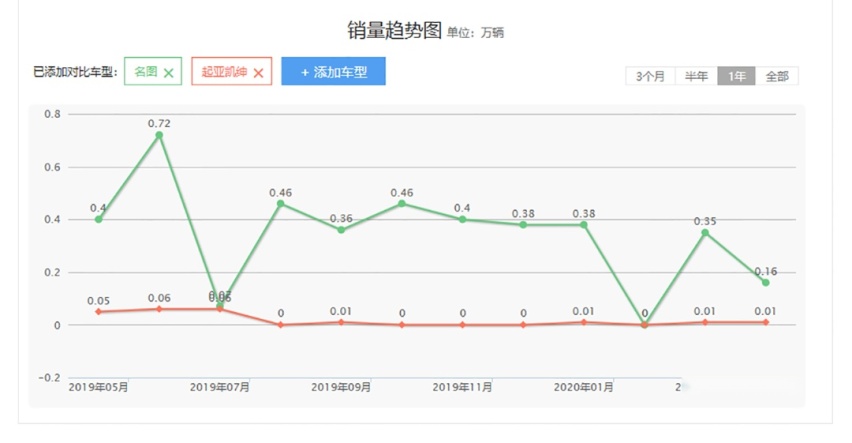Click the -0.2 y-axis value

49,378
